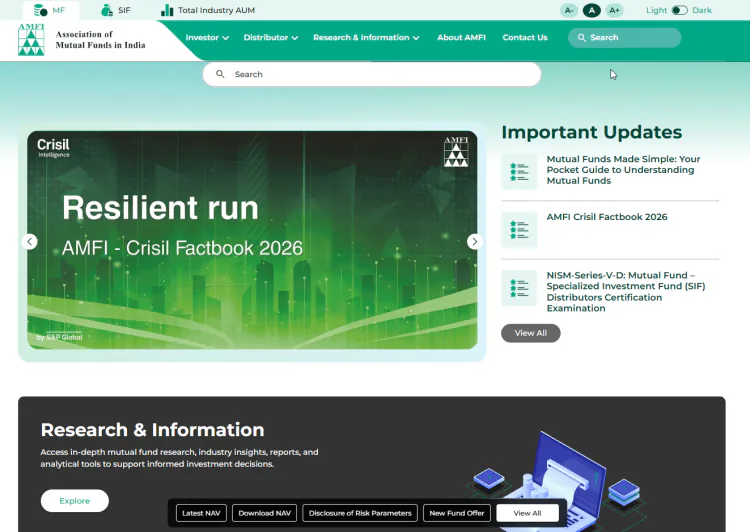Open NISM-Series-V-D certification examination link
This screenshot has height=532, width=750.
coord(626,292)
